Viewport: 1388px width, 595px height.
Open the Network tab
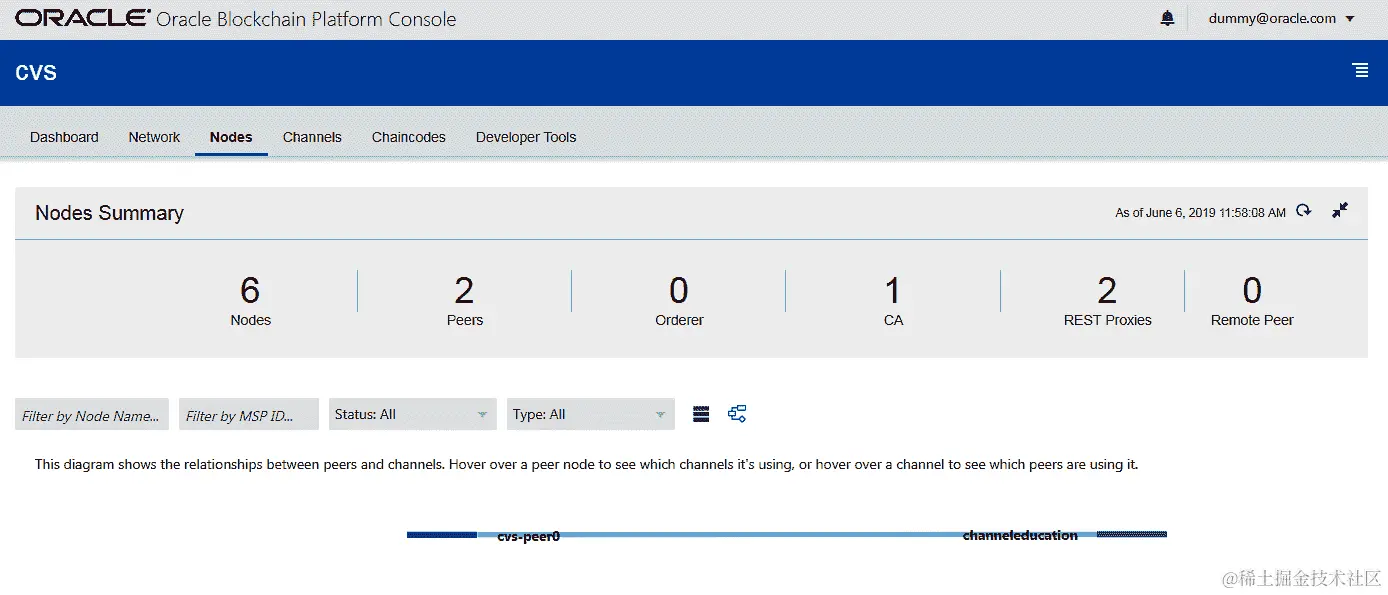point(154,137)
